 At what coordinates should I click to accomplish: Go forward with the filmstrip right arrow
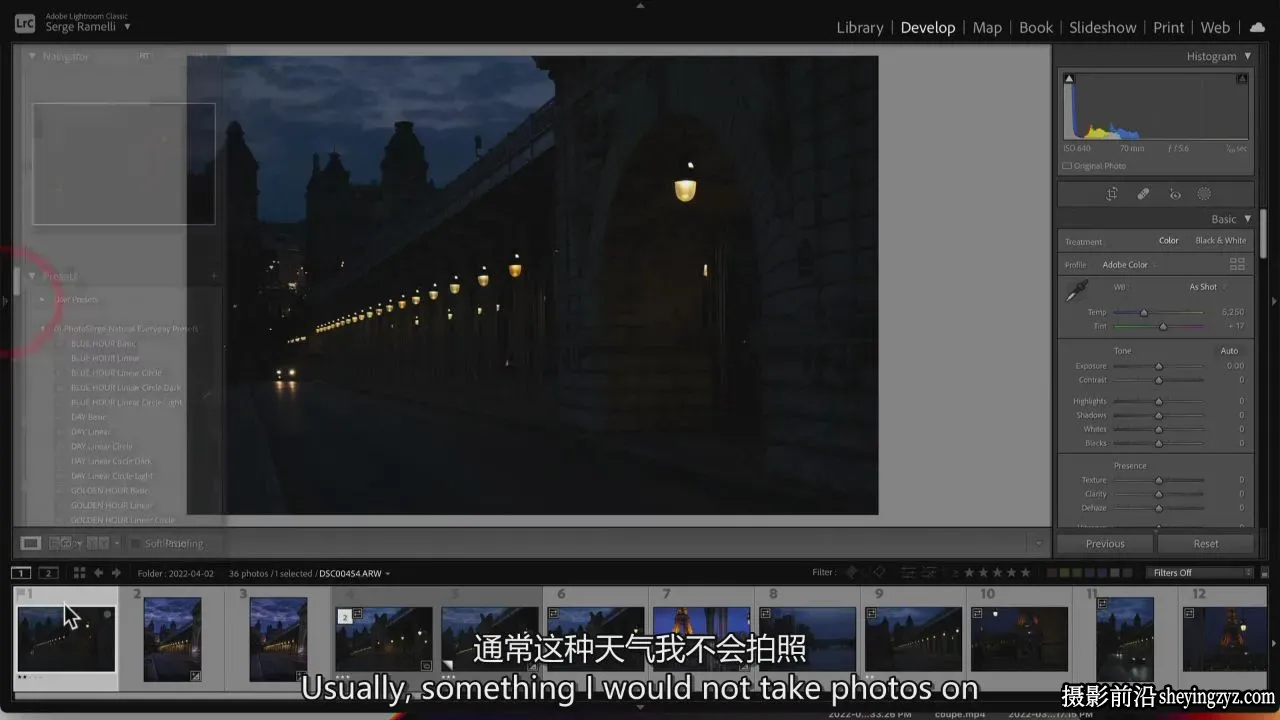(116, 573)
